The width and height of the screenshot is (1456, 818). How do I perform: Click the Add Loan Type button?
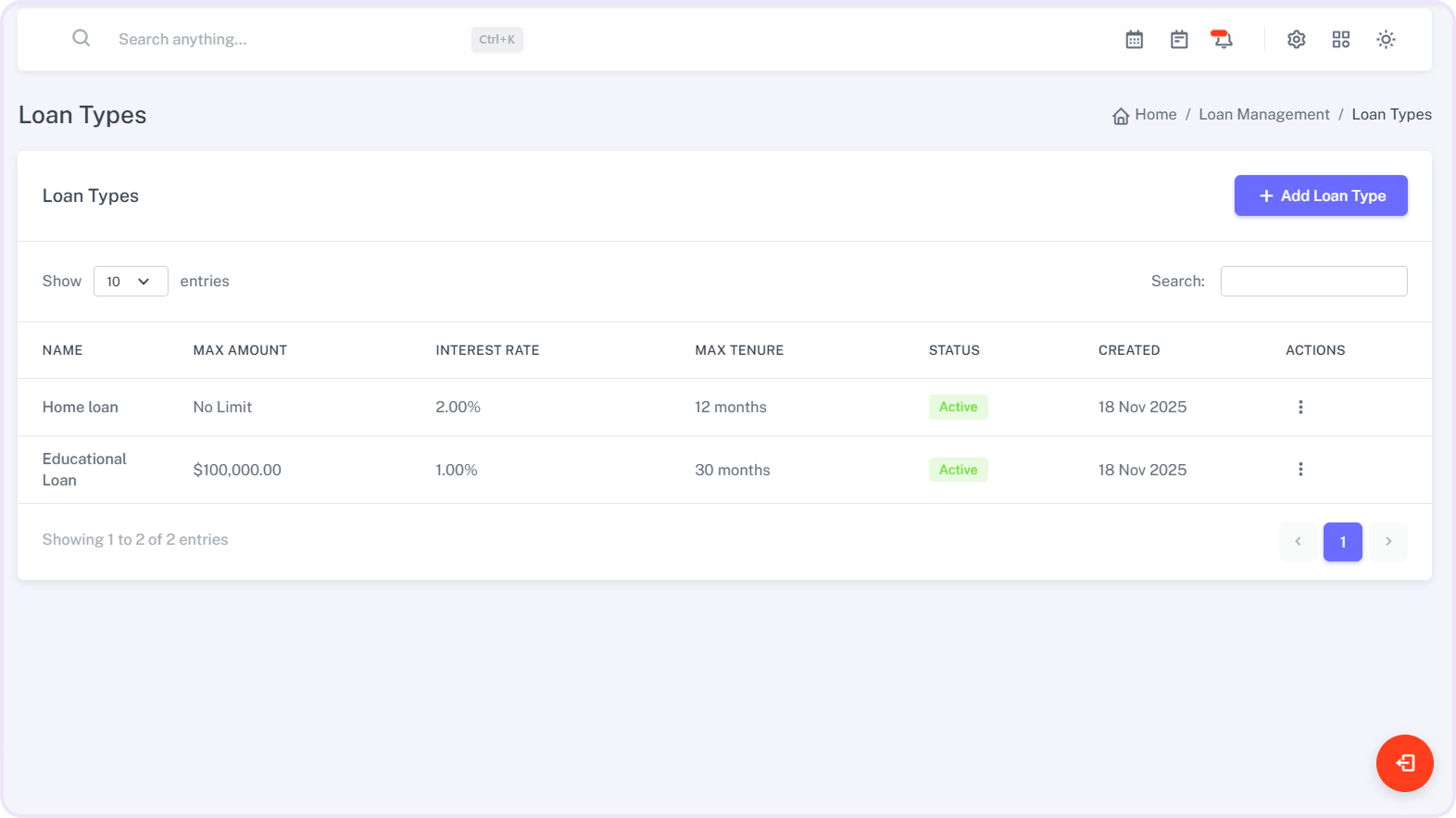point(1320,195)
